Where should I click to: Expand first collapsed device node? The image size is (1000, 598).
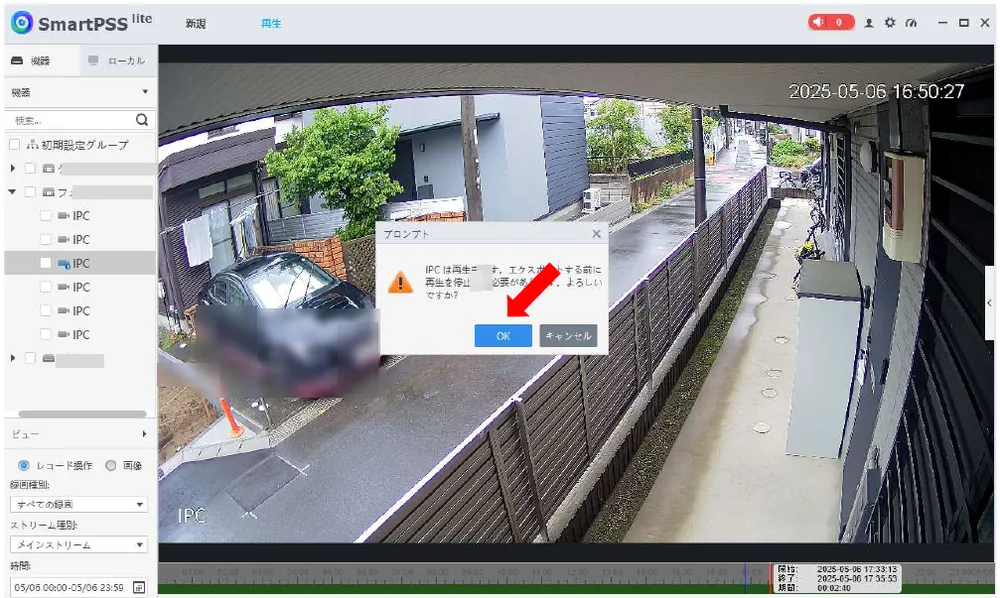[13, 168]
